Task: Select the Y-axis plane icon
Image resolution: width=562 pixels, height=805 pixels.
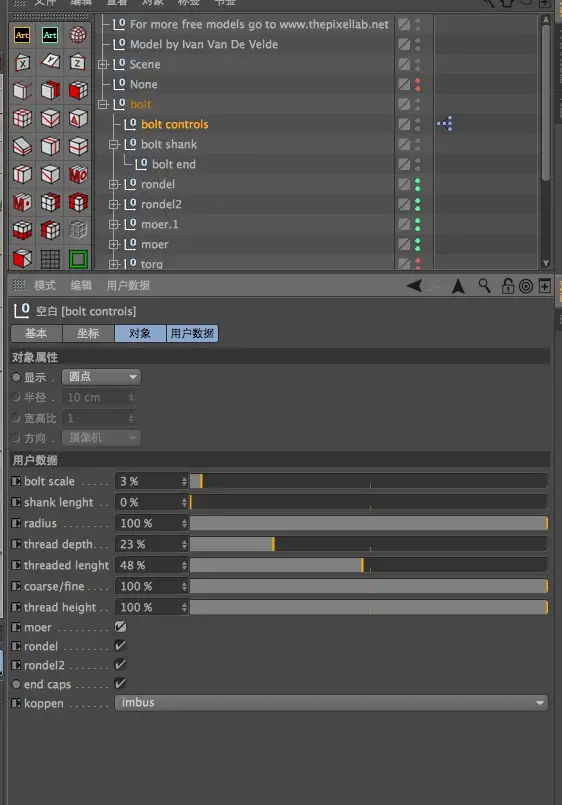Action: click(x=50, y=62)
